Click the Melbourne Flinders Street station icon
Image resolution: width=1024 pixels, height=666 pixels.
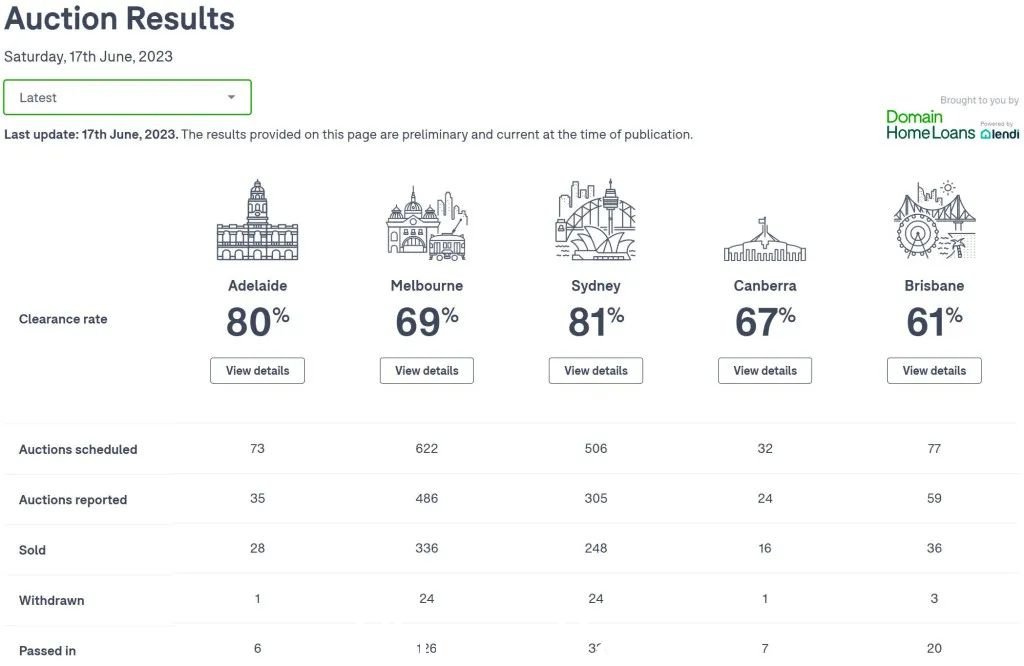(426, 223)
